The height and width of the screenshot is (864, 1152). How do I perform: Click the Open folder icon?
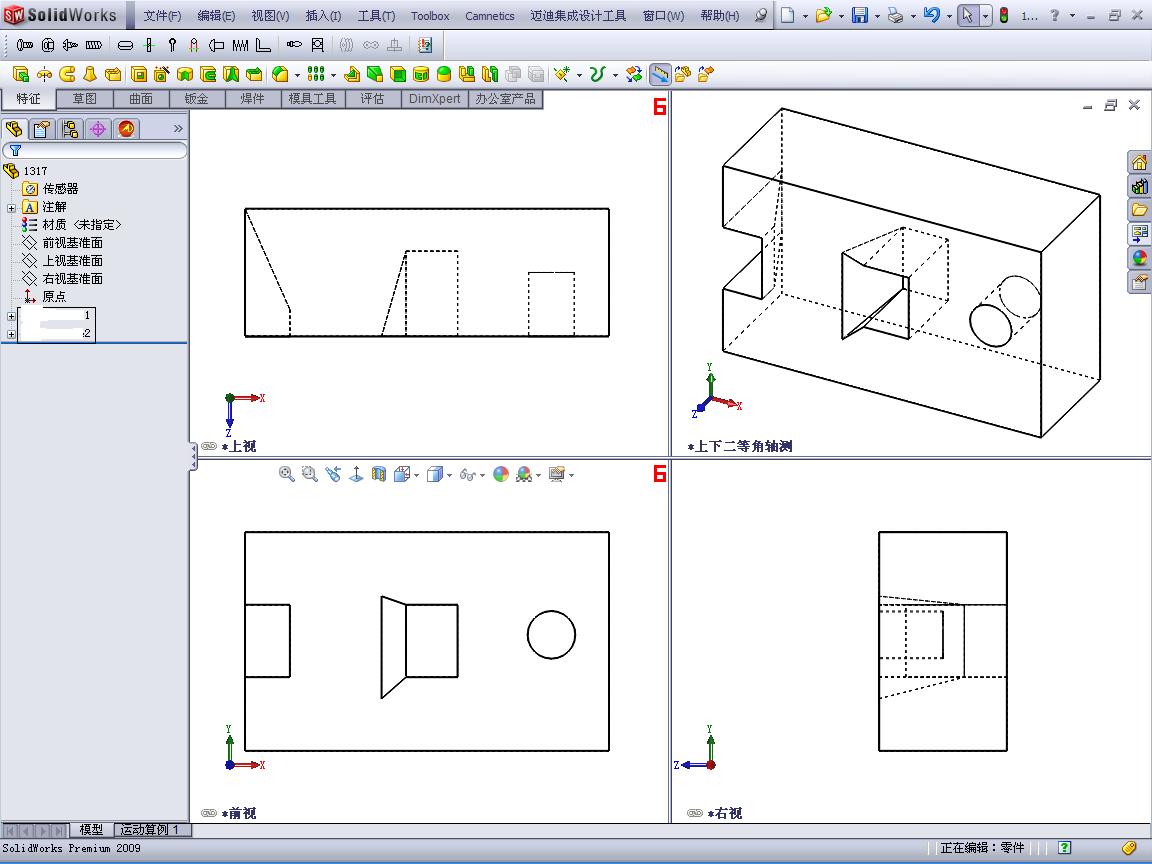(x=823, y=15)
